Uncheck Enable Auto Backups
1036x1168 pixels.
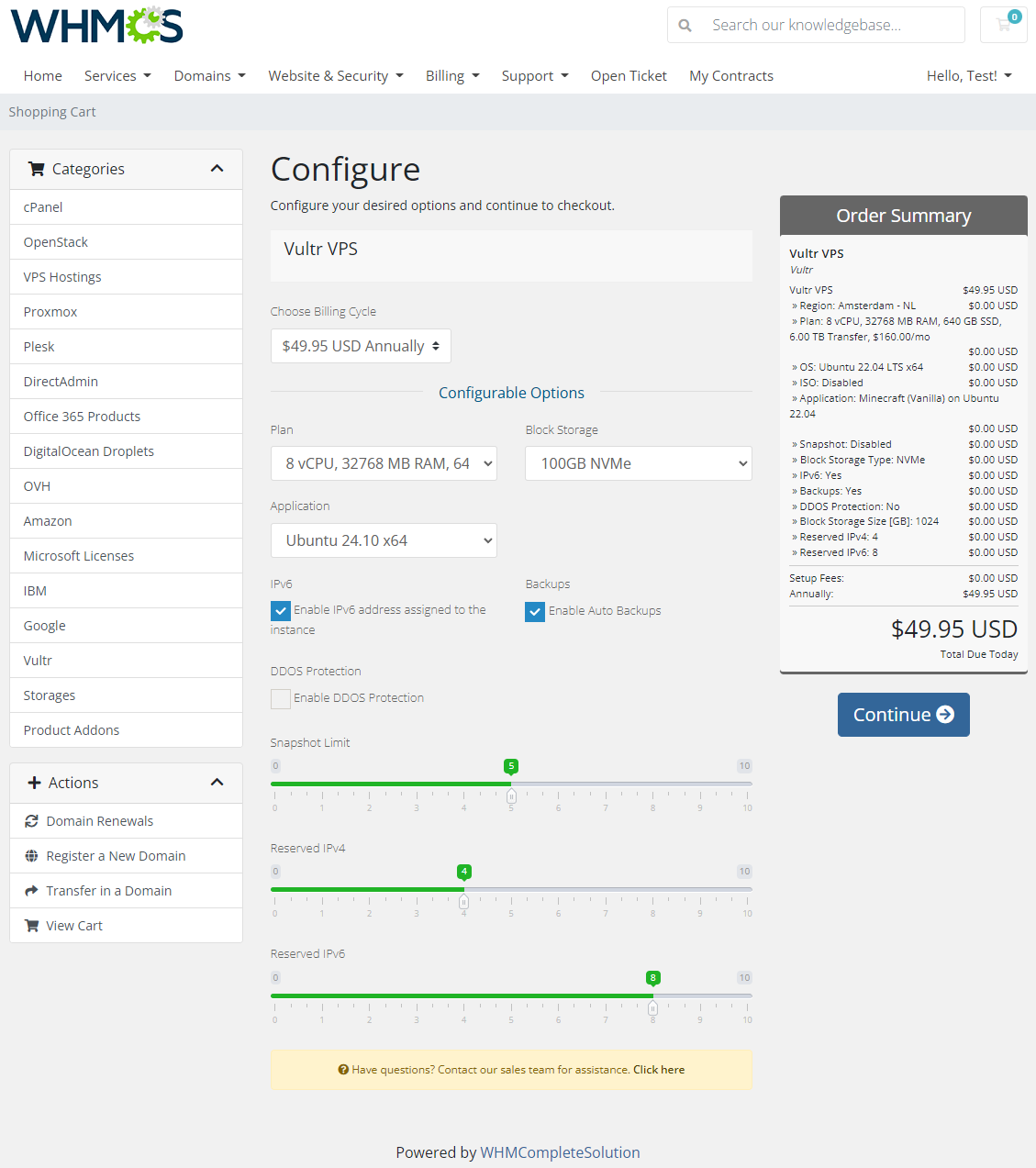(535, 611)
